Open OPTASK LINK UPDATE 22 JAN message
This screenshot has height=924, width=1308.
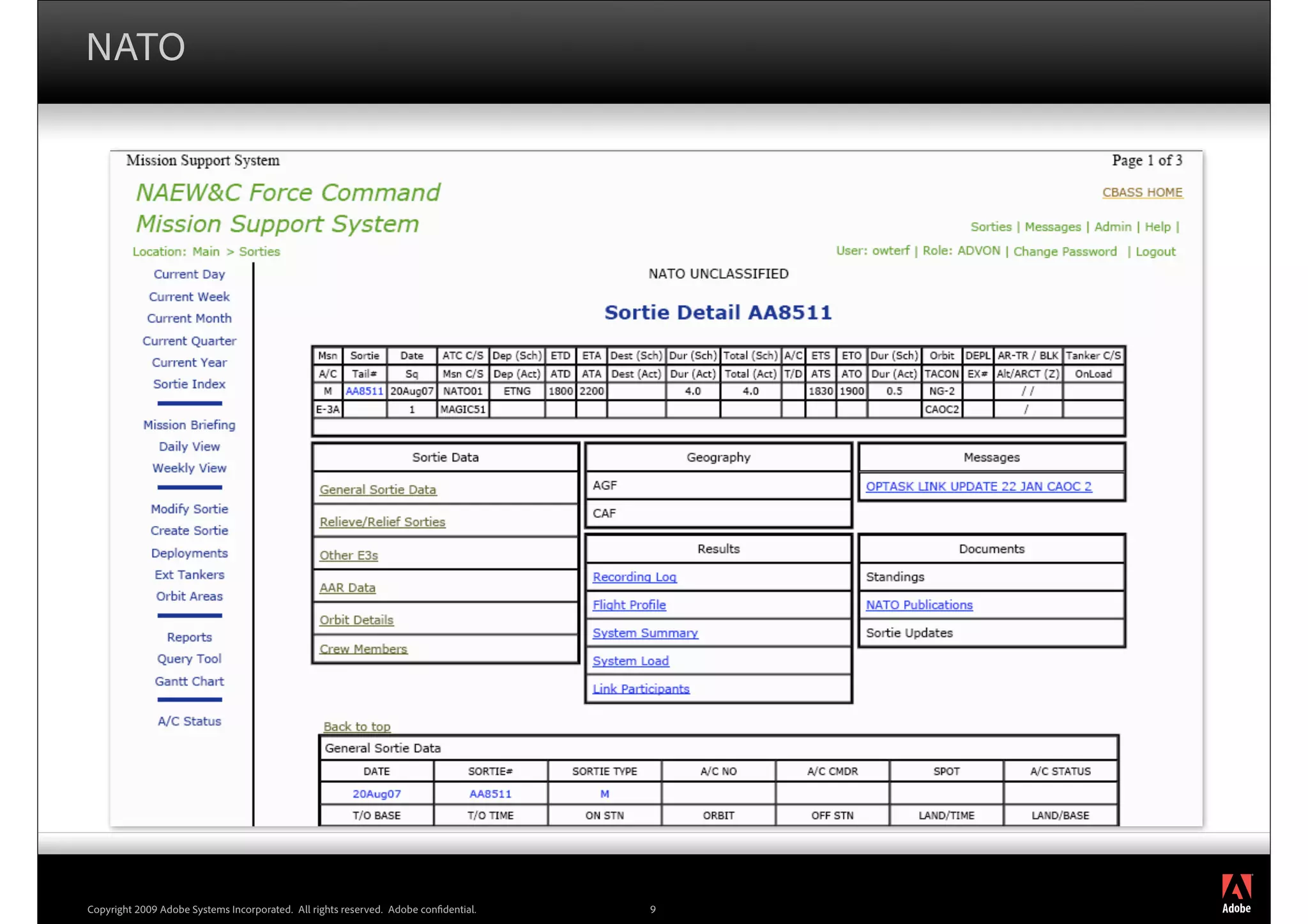coord(978,486)
